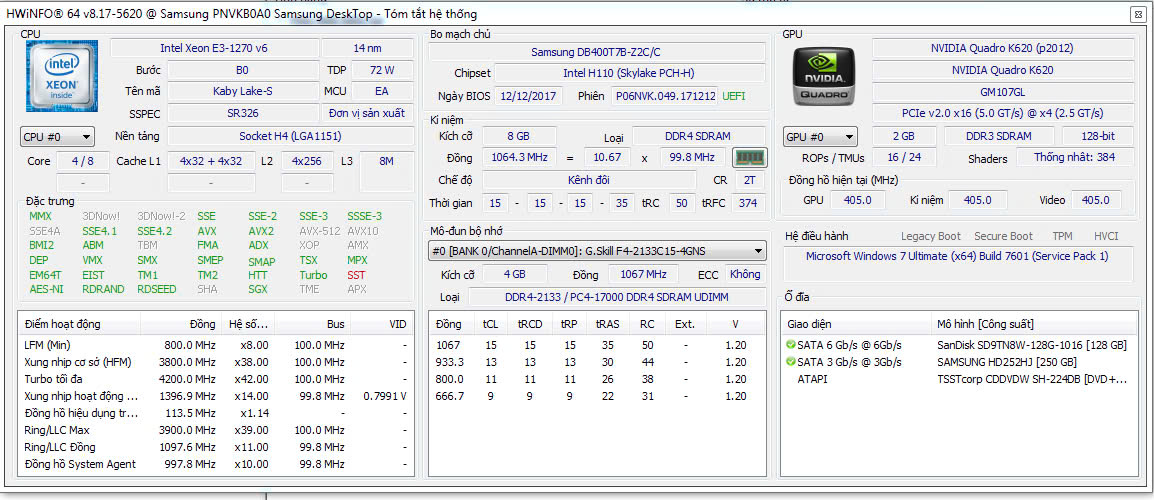Click the Intel Xeon Inside CPU logo

point(62,74)
